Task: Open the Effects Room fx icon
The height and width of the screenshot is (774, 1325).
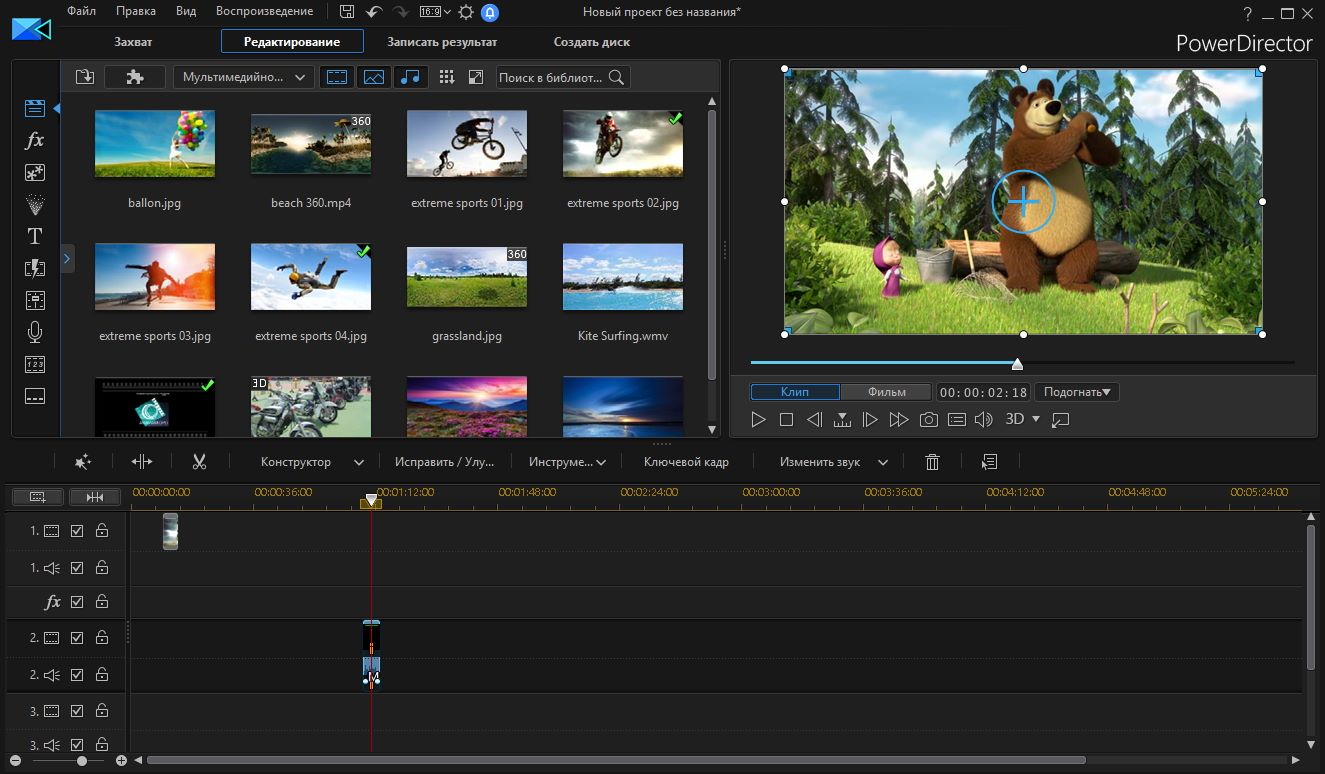Action: [35, 140]
